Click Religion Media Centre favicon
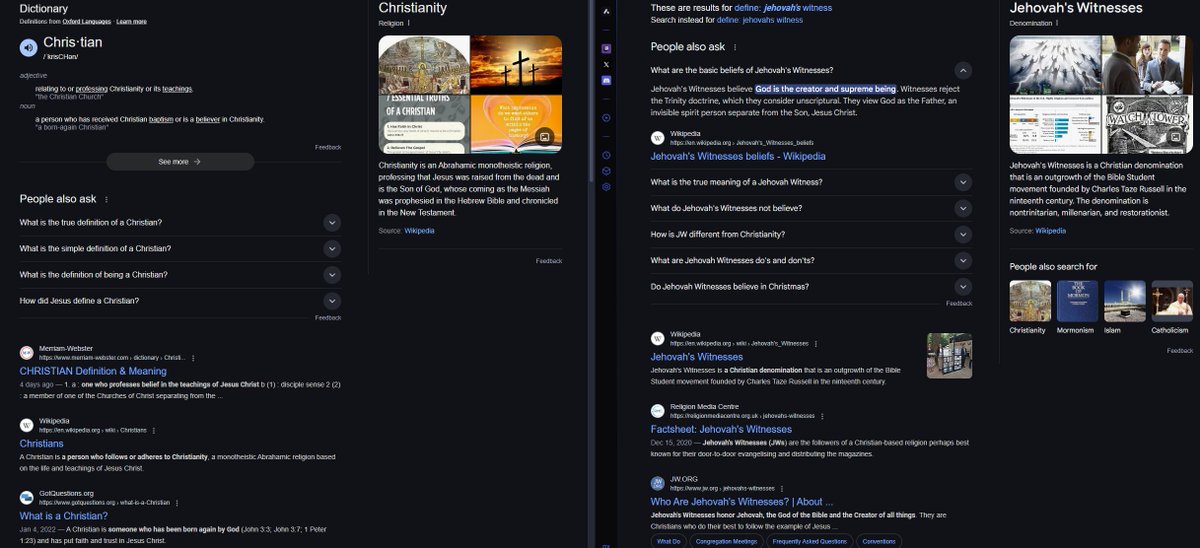Screen dimensions: 1200x548 tap(658, 410)
